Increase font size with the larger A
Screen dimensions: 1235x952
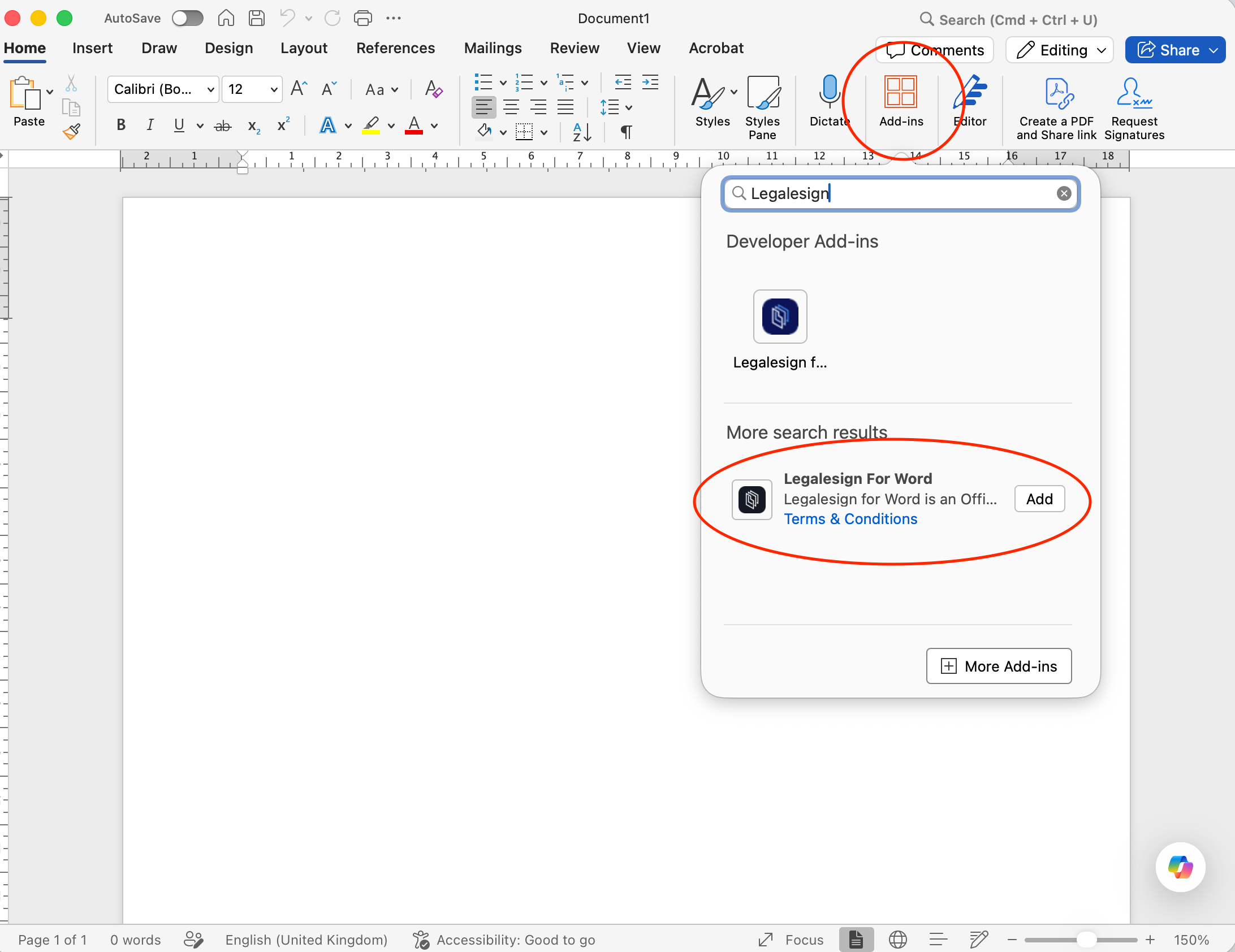299,89
